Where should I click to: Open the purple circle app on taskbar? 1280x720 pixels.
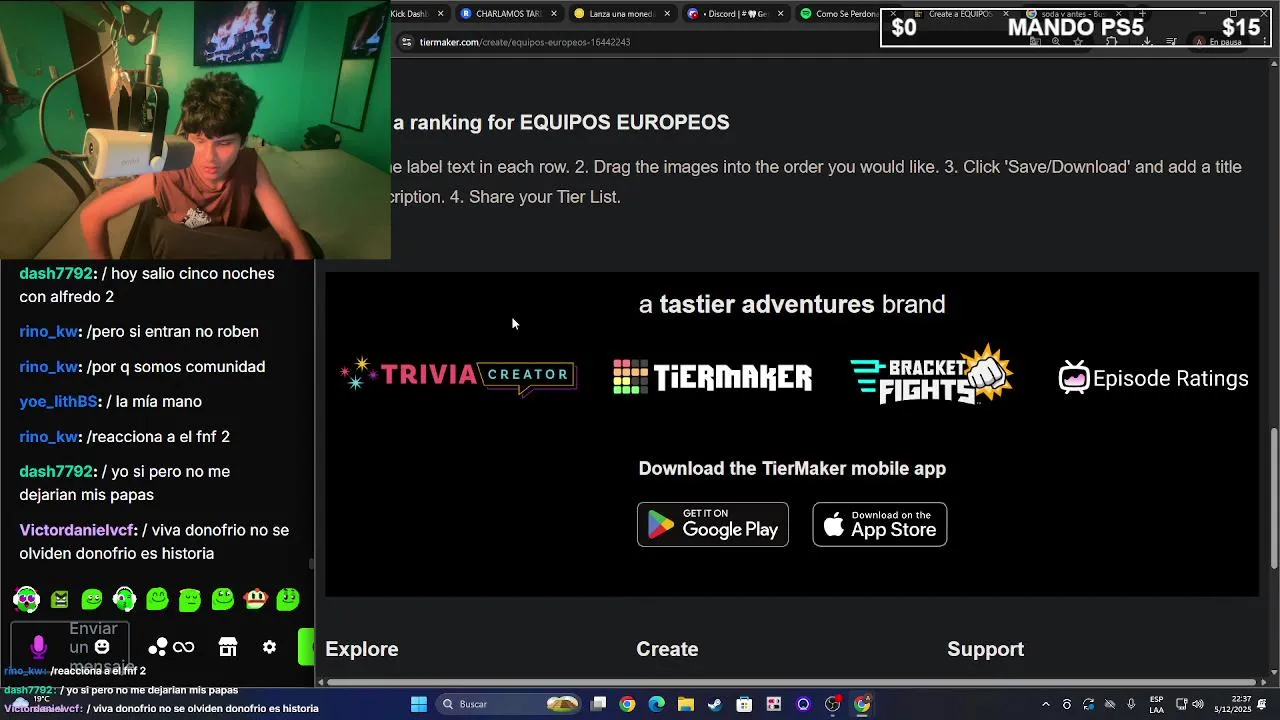[x=803, y=704]
